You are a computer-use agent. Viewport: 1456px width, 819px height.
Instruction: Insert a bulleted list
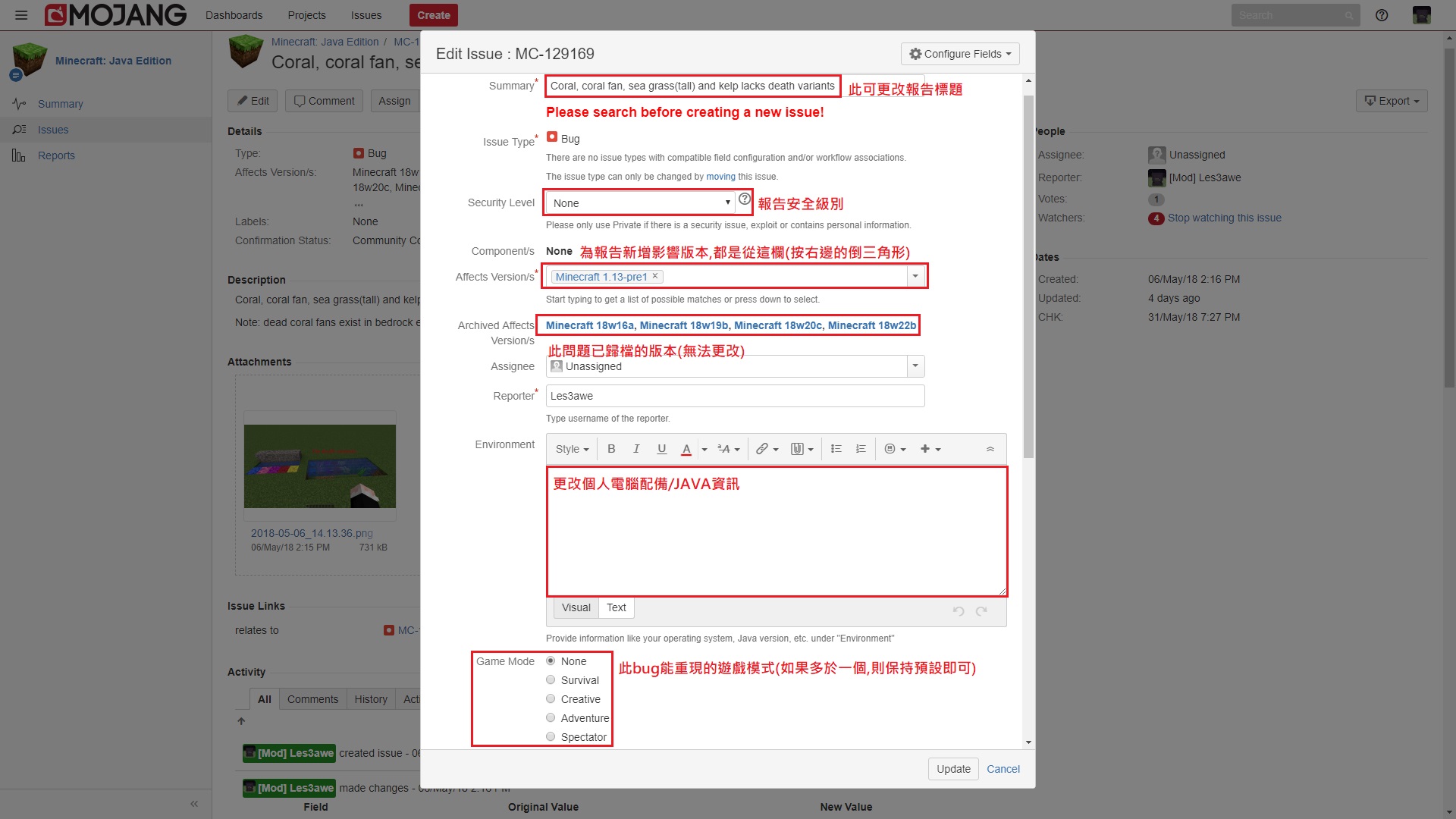point(836,449)
